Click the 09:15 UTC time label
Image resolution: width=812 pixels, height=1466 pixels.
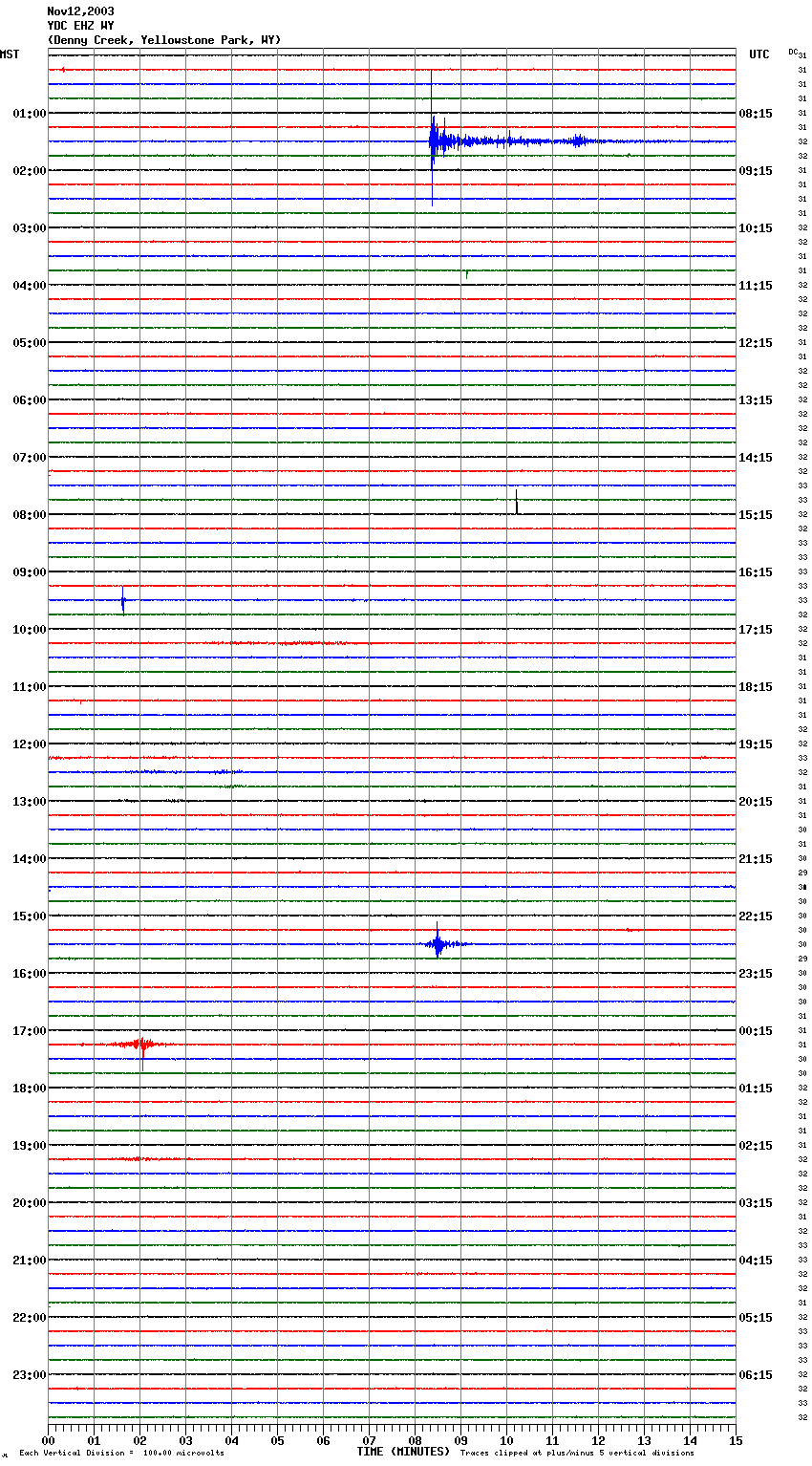coord(756,170)
